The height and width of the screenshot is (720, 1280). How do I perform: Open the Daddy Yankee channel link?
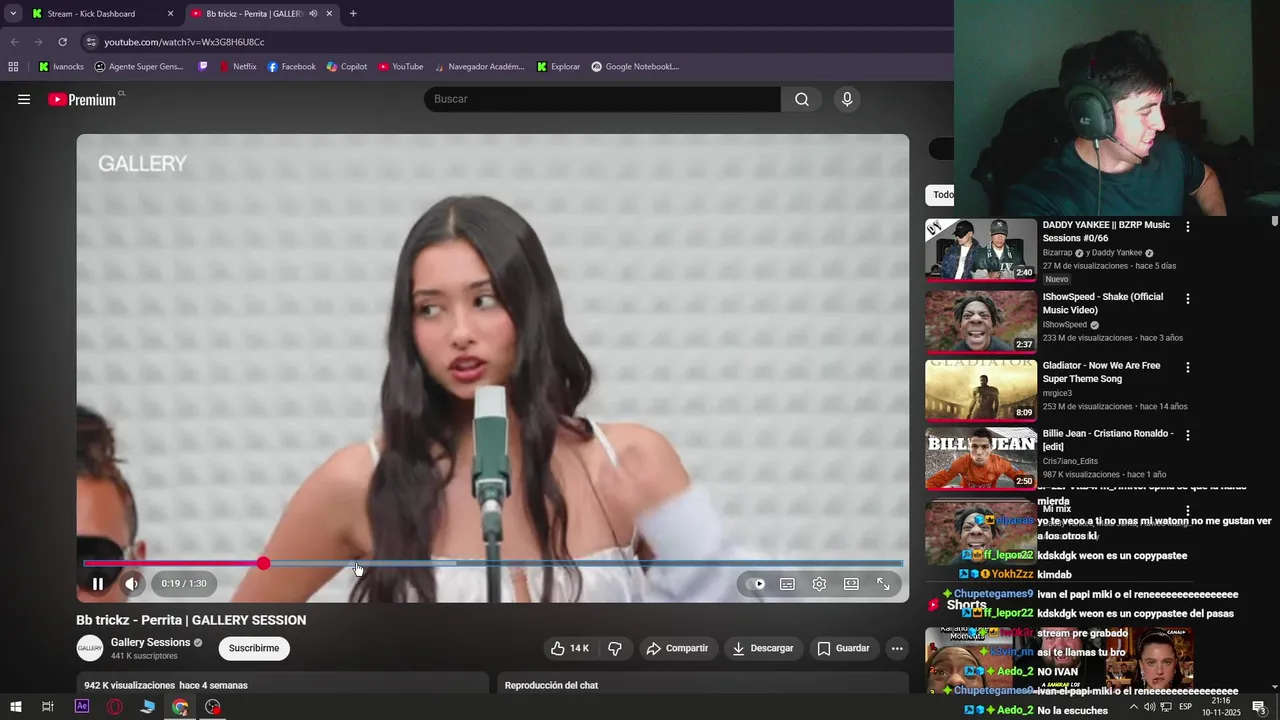click(1115, 253)
